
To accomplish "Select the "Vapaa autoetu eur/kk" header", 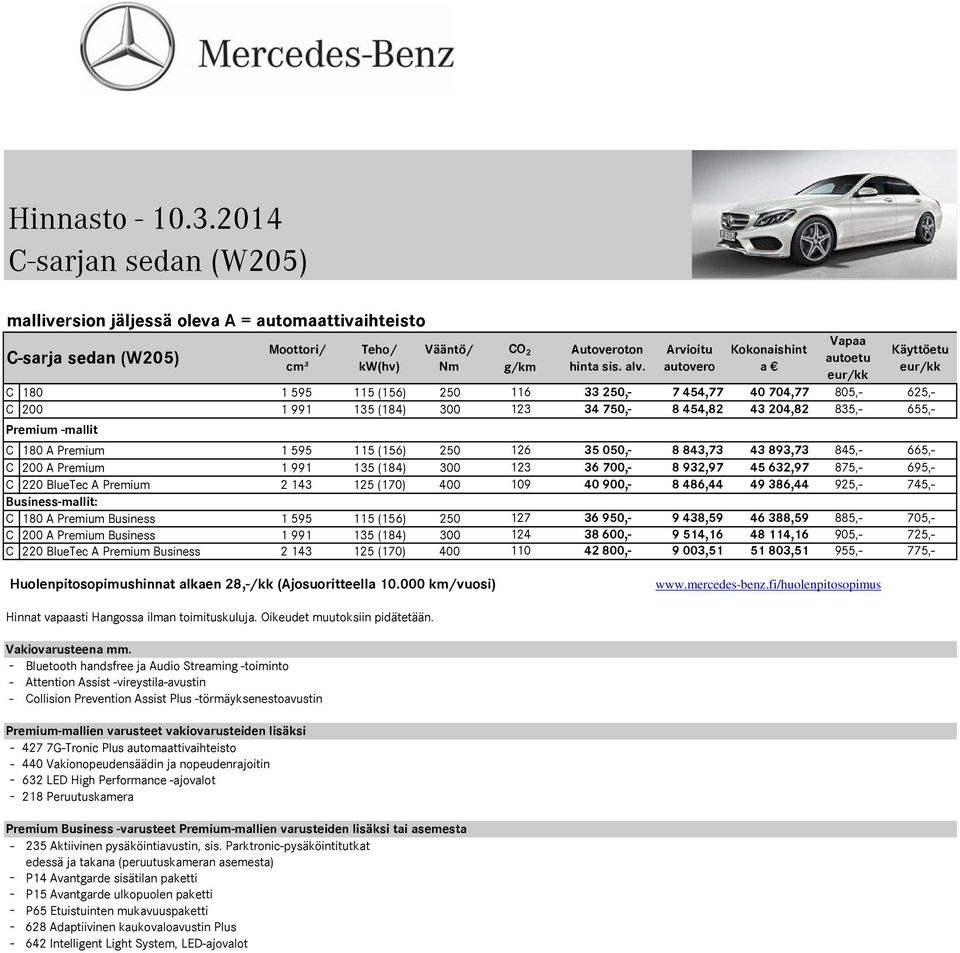I will point(848,357).
